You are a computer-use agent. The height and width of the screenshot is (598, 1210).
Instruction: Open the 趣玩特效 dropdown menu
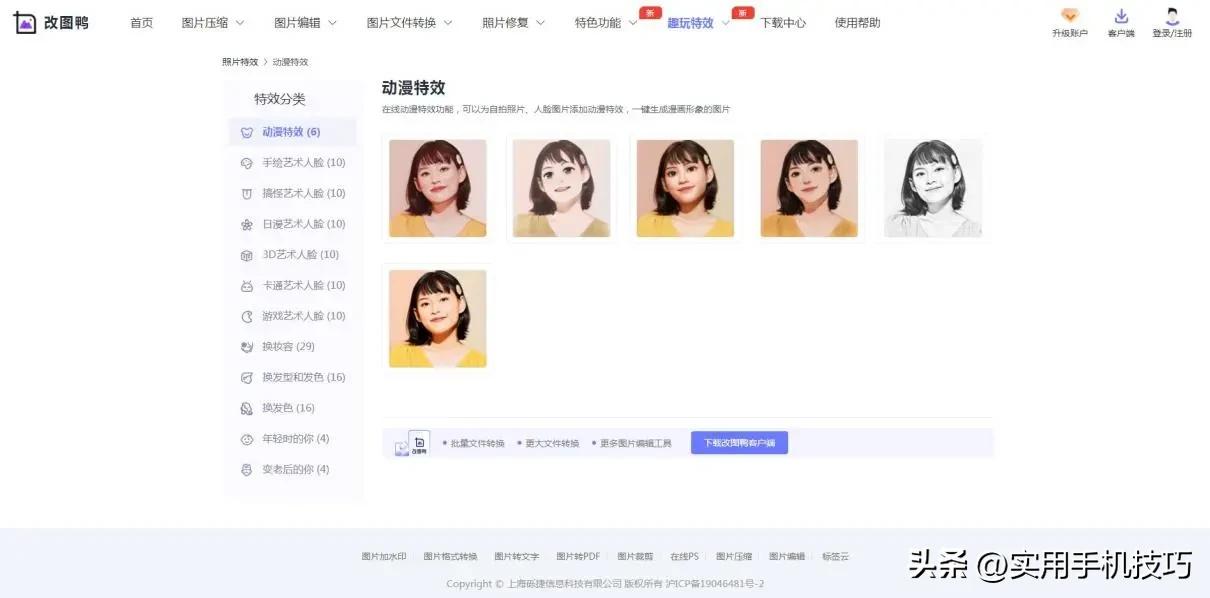click(694, 22)
